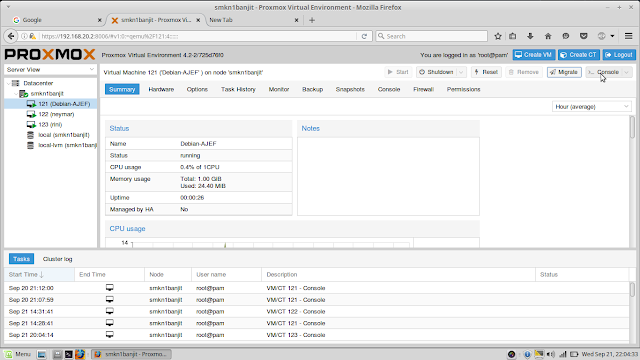Open a new tab with plus icon
Viewport: 640px width, 360px height.
[312, 20]
